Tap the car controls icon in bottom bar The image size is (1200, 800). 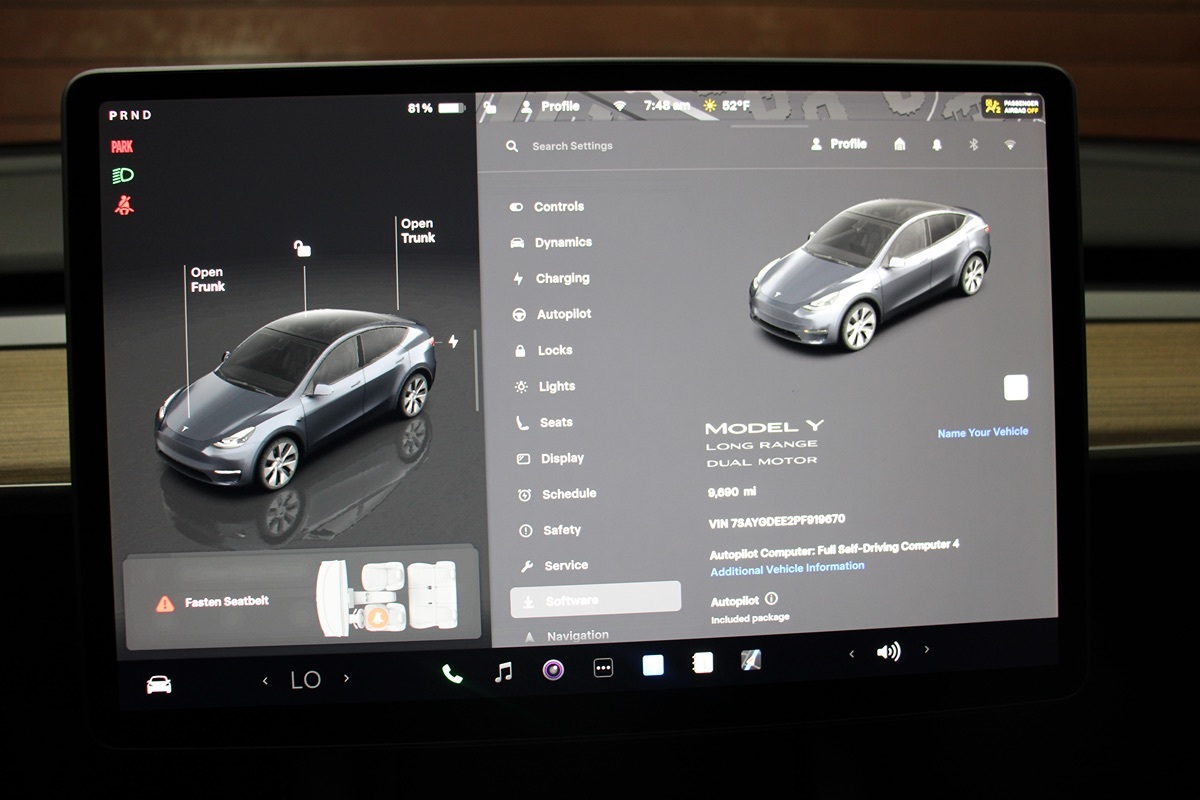(159, 684)
